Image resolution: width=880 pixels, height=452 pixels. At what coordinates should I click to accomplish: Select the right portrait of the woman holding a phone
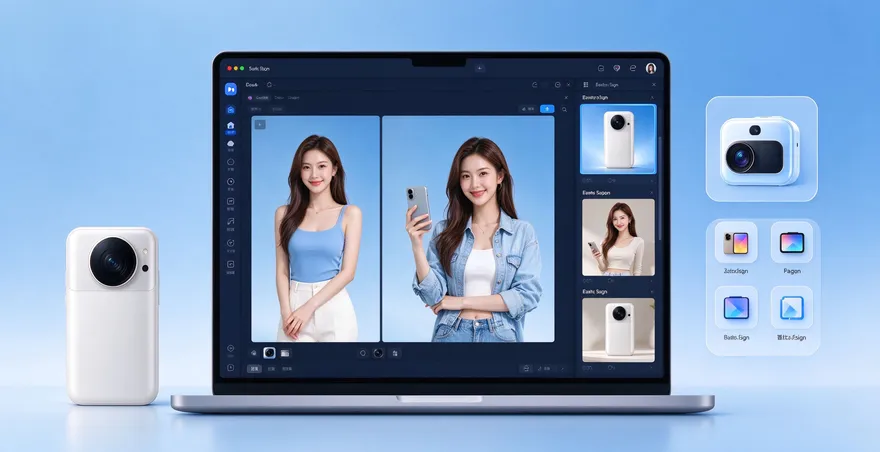(468, 229)
